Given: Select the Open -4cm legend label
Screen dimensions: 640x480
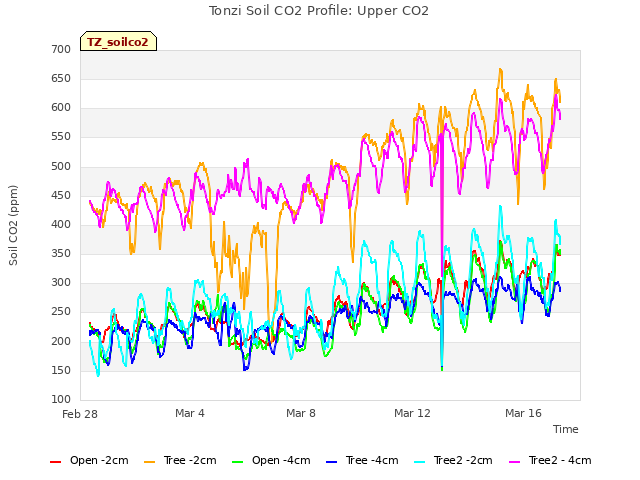Looking at the screenshot, I should point(281,460).
